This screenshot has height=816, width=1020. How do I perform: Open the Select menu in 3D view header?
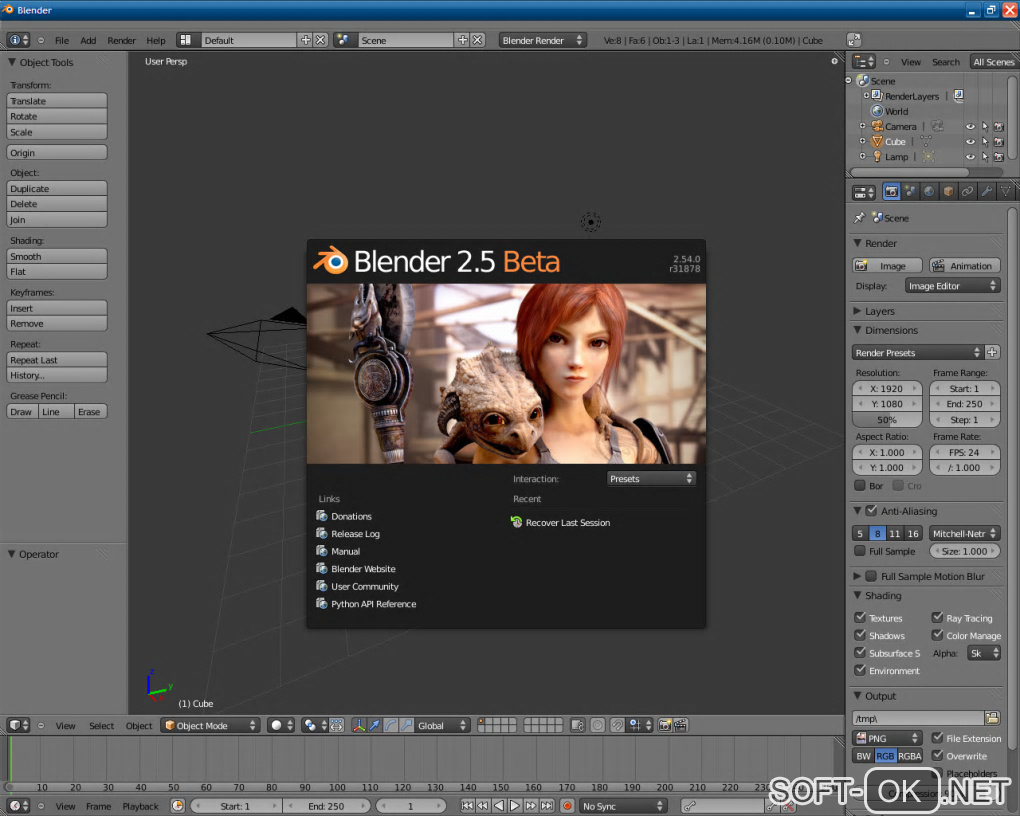coord(101,726)
